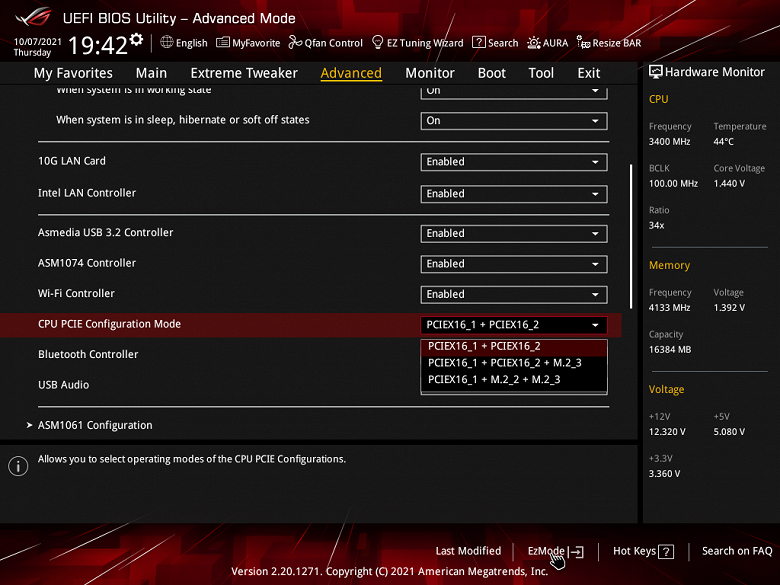Image resolution: width=780 pixels, height=585 pixels.
Task: Open Intel LAN Controller dropdown
Action: coord(514,194)
